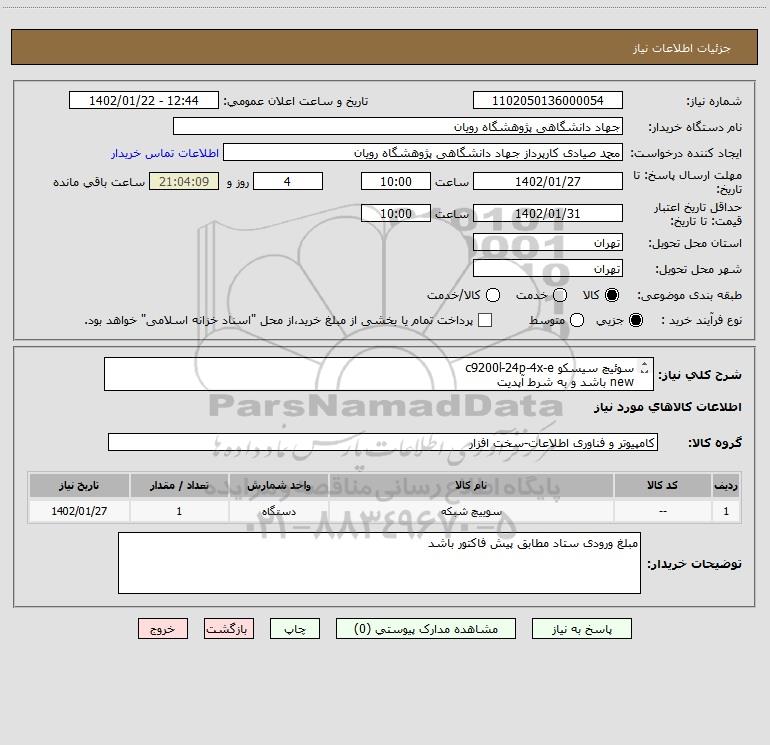
Task: Click the شماره نیاز number field
Action: pyautogui.click(x=548, y=100)
